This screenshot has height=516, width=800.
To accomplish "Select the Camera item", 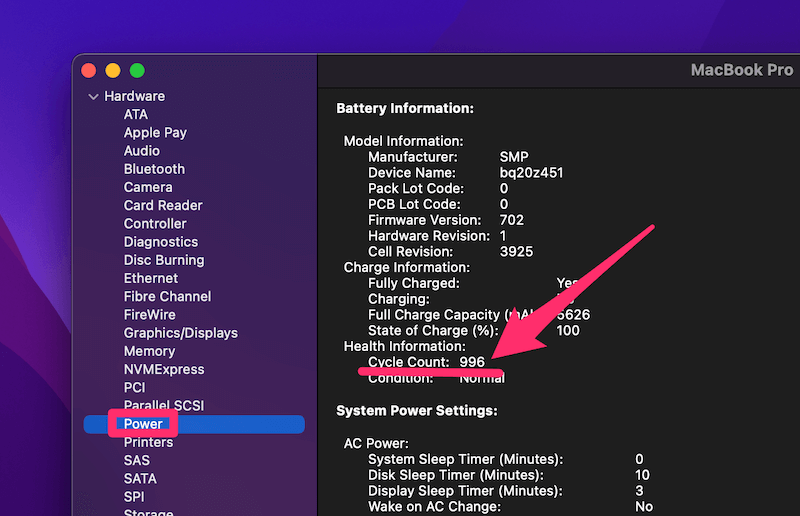I will point(148,187).
